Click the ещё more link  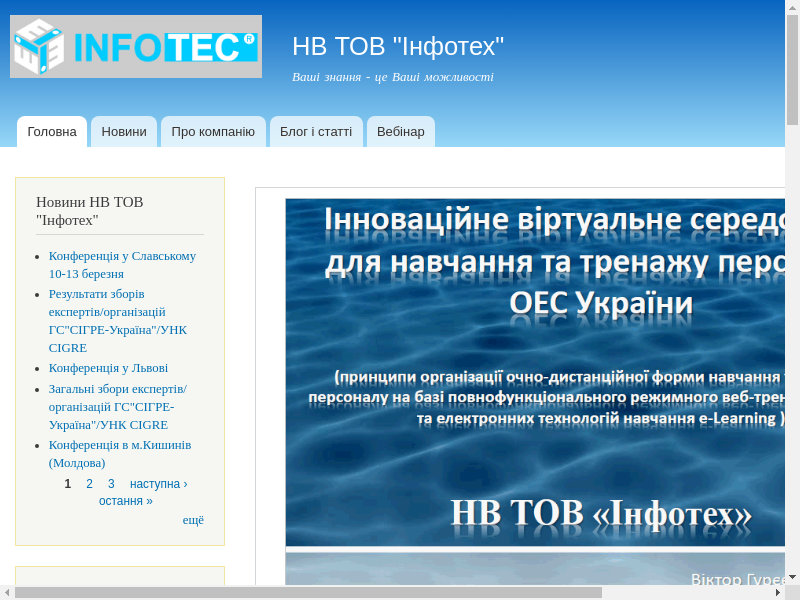click(193, 520)
